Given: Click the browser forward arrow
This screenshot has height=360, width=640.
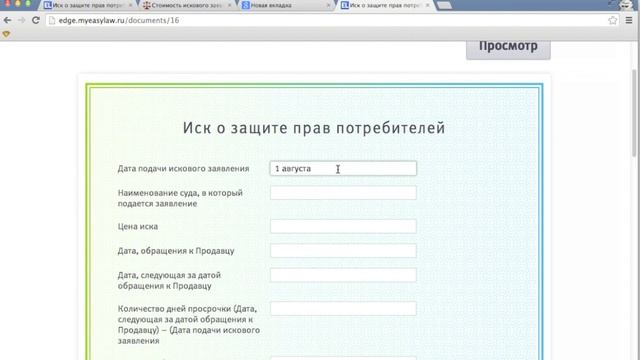Looking at the screenshot, I should 22,20.
